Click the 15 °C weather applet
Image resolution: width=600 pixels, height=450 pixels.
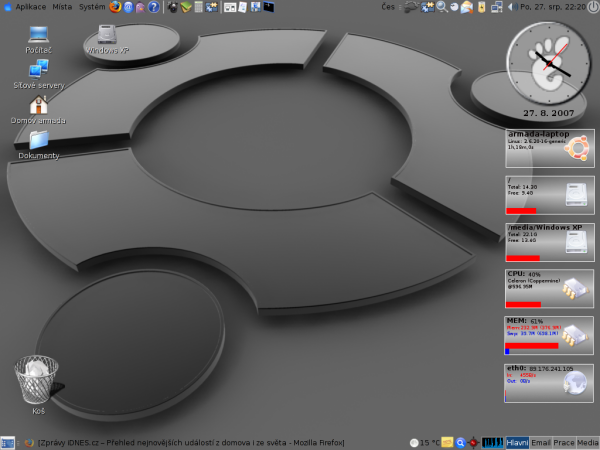(425, 443)
